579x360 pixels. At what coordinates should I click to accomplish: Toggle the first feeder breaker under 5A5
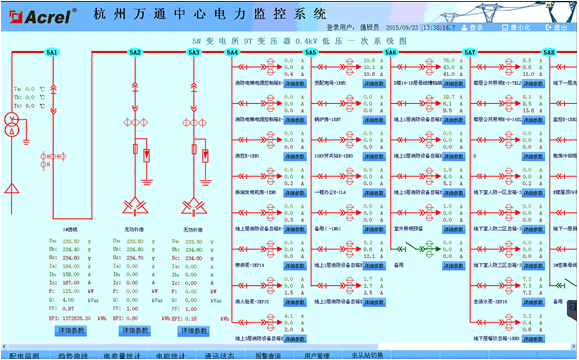(x=331, y=67)
